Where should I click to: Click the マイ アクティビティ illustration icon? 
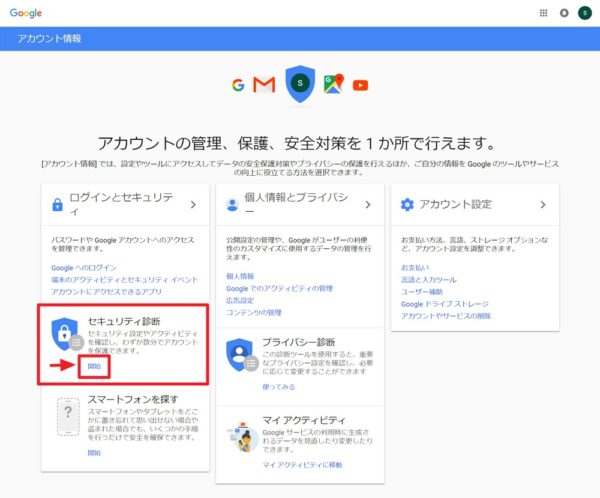point(242,436)
